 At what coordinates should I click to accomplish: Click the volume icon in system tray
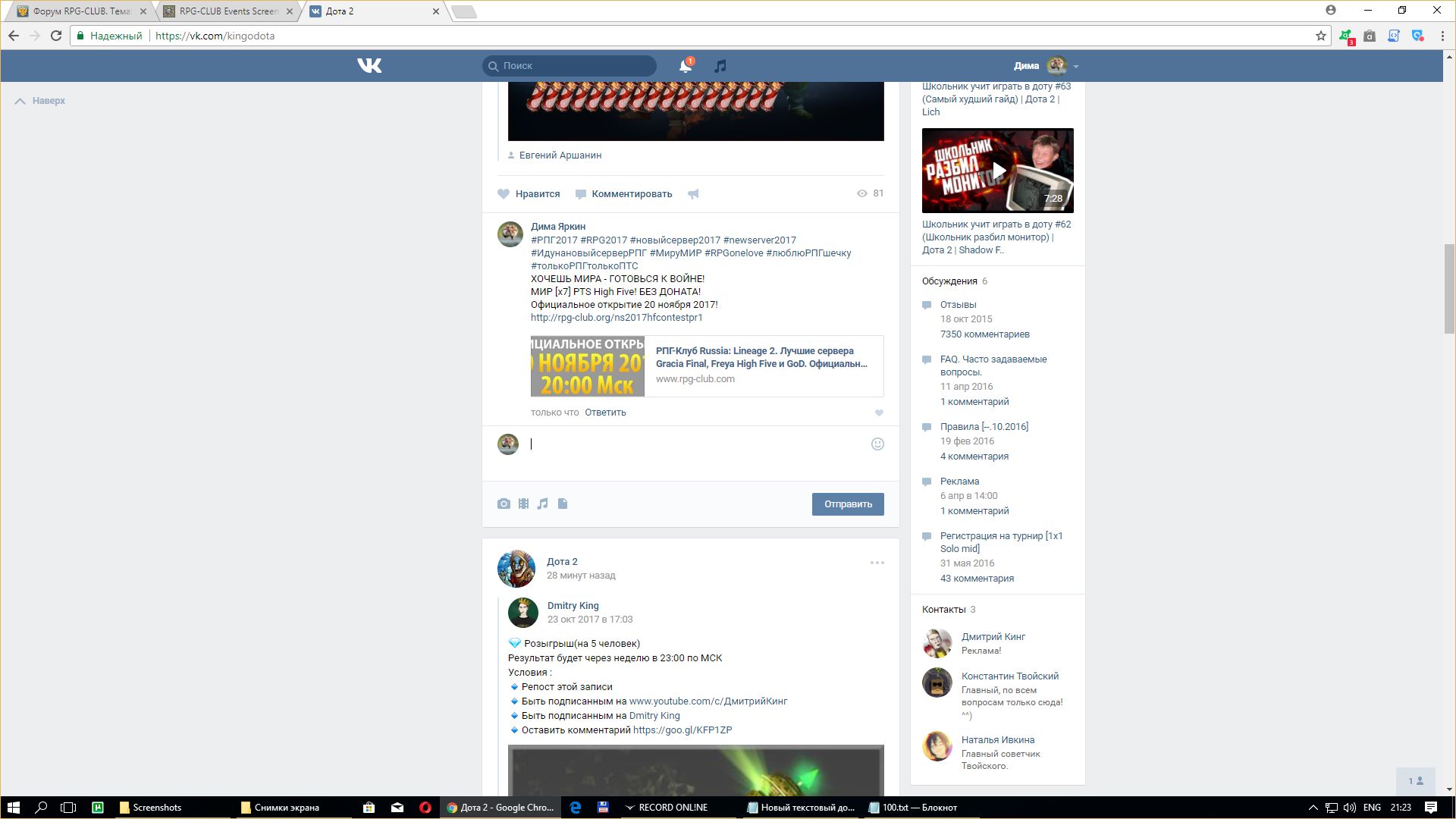(x=1350, y=808)
